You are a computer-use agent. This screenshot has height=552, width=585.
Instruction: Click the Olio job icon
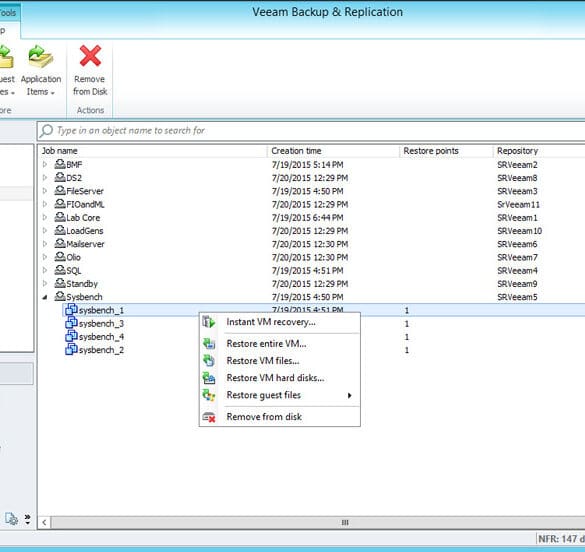pyautogui.click(x=60, y=256)
